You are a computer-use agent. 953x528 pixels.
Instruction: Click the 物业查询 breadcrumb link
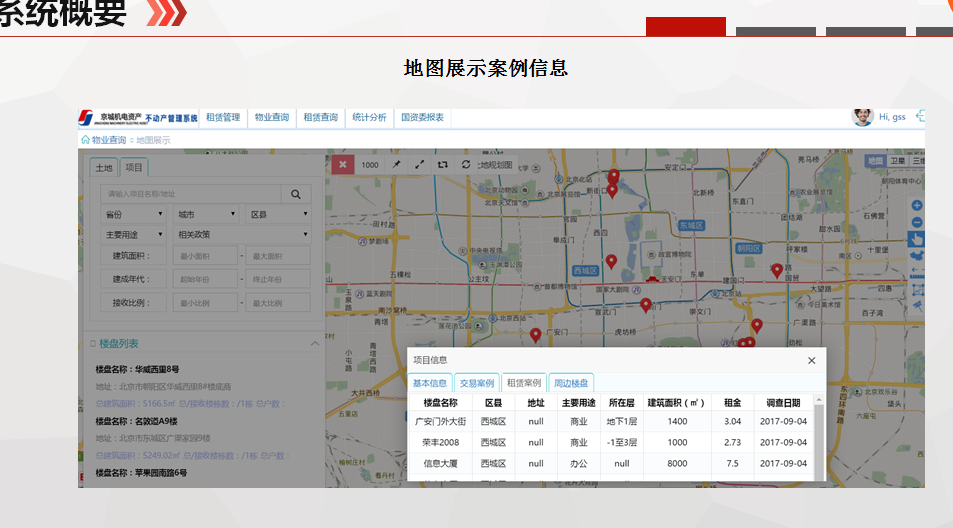coord(109,140)
